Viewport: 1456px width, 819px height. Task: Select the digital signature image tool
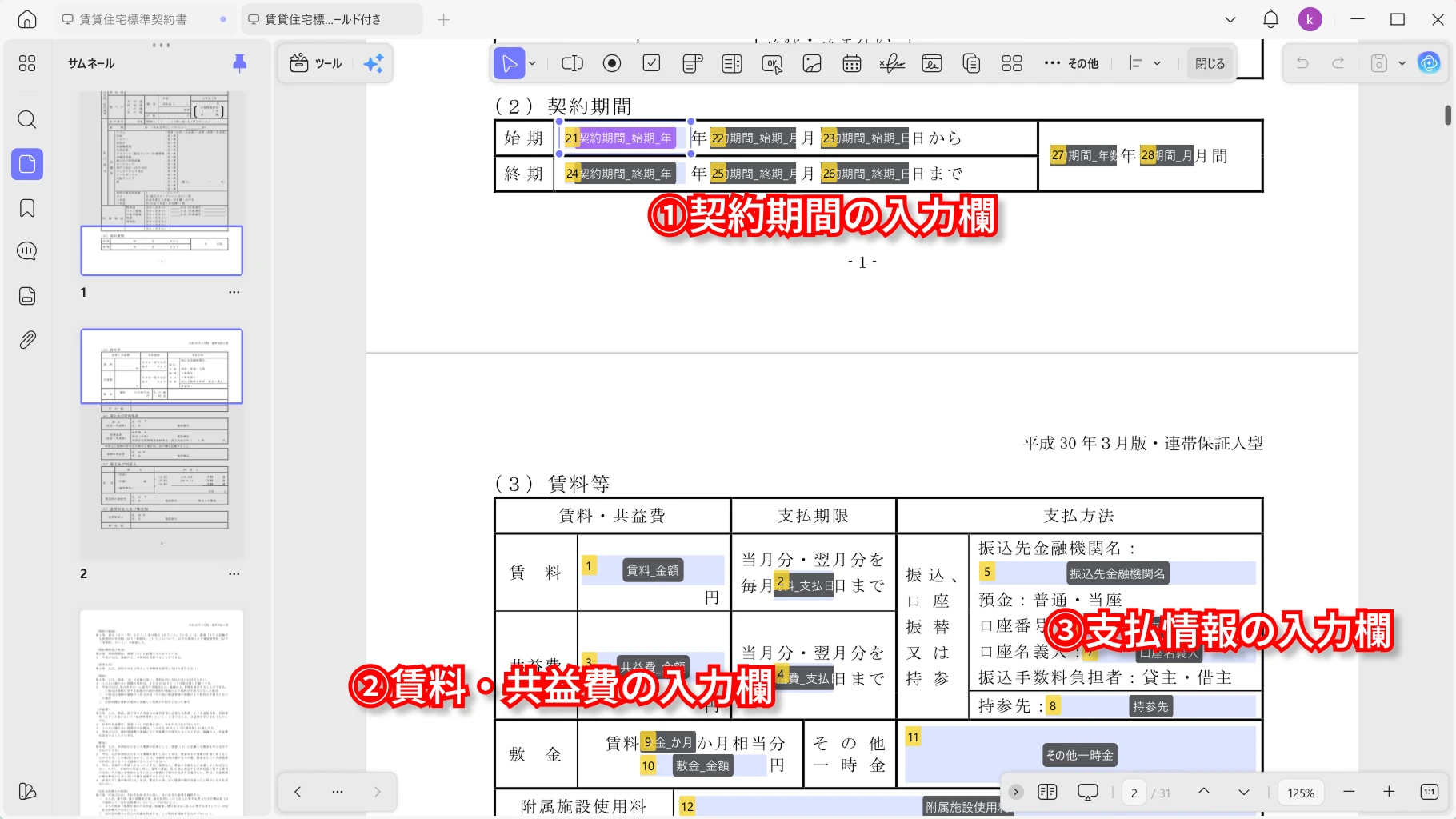[x=932, y=63]
